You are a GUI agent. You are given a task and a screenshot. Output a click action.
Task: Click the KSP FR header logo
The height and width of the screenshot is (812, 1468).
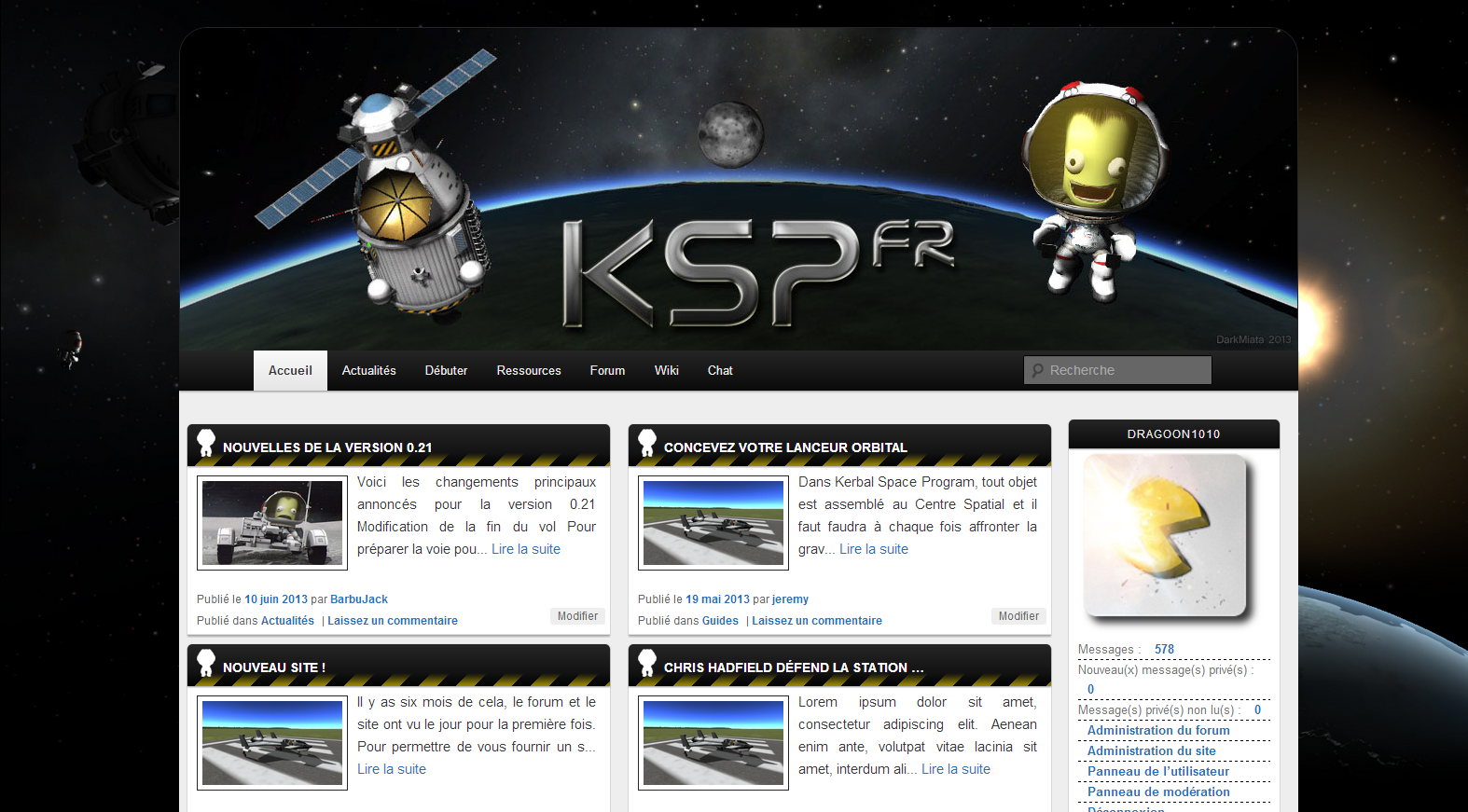point(757,272)
